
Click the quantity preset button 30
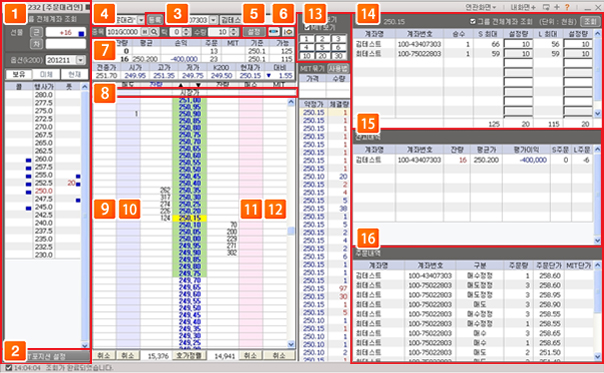coord(338,56)
